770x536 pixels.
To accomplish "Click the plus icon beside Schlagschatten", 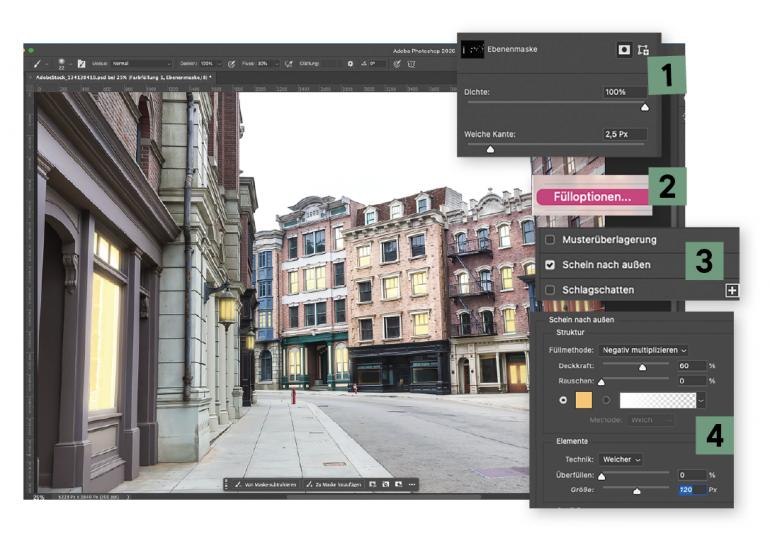I will (x=732, y=290).
